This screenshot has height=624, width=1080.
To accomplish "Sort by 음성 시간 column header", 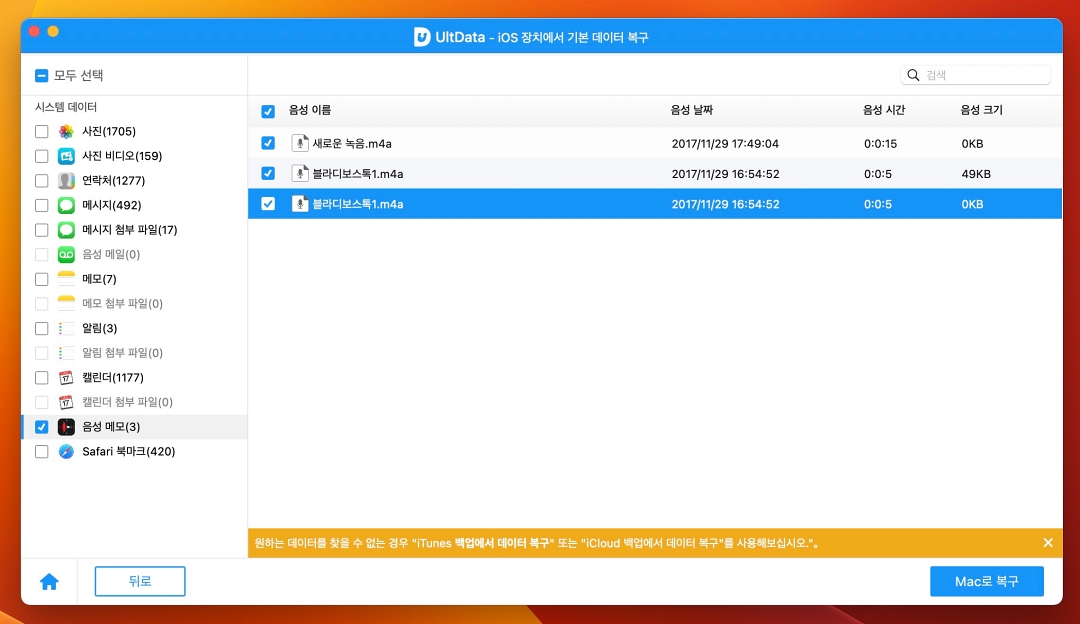I will click(x=884, y=110).
